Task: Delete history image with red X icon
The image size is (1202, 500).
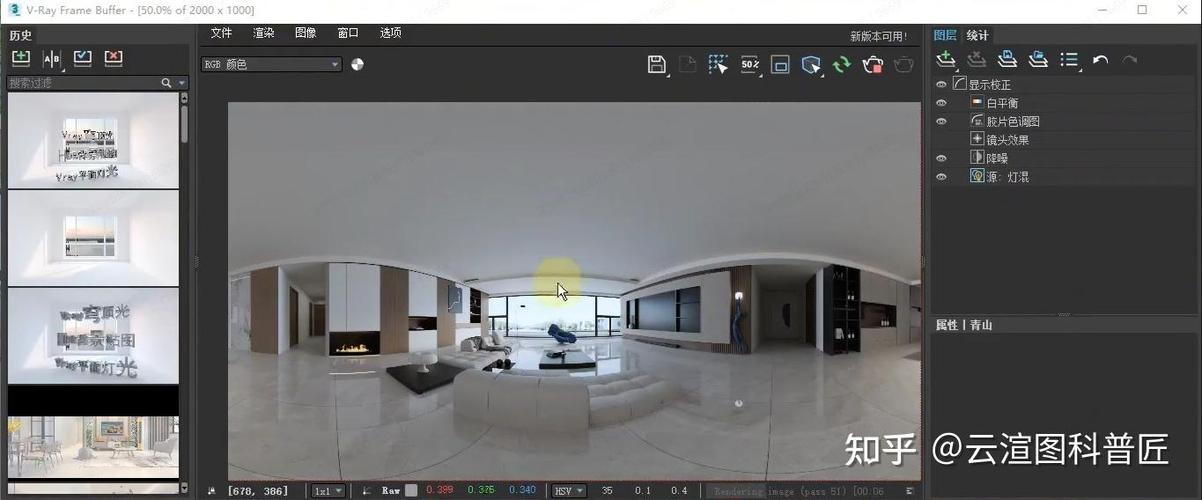Action: point(113,59)
